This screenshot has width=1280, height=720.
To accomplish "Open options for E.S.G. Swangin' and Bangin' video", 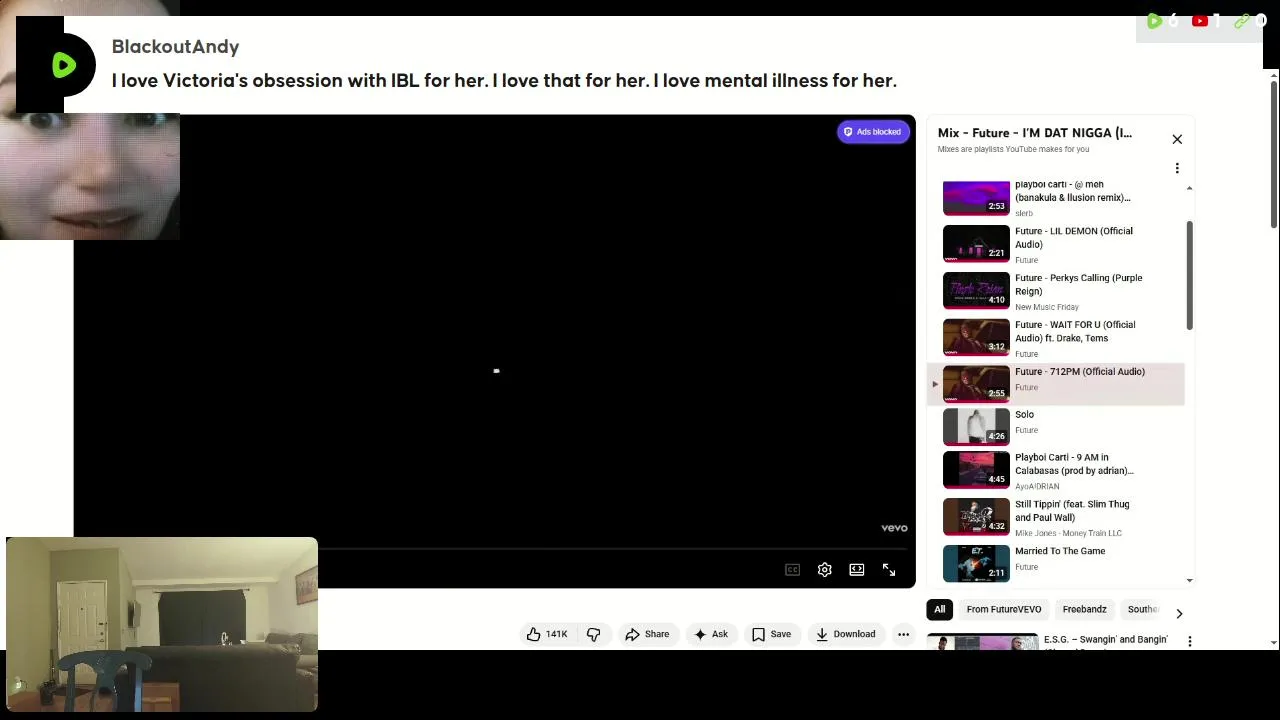I will point(1190,641).
